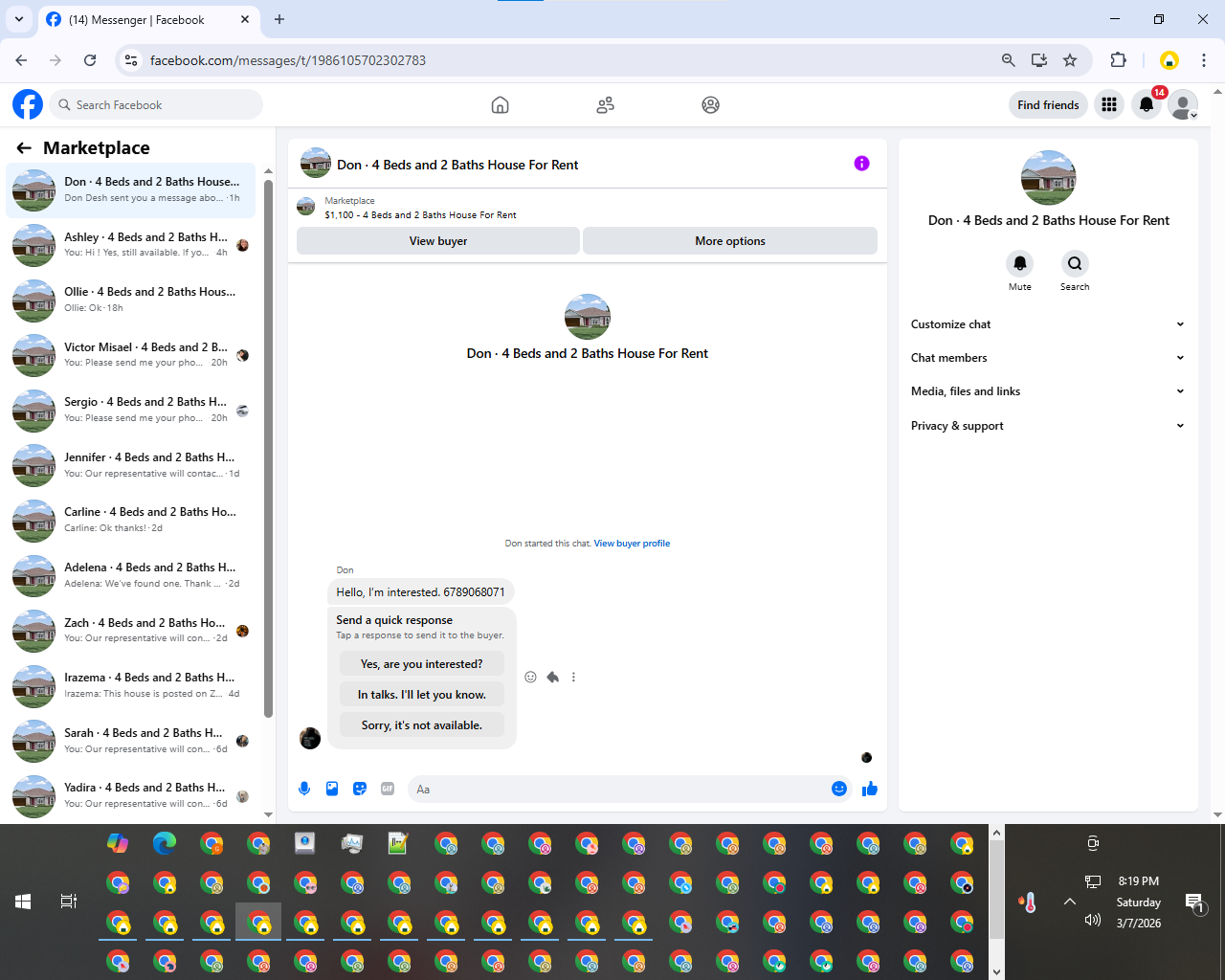Image resolution: width=1225 pixels, height=980 pixels.
Task: Open the Facebook Home icon
Action: click(x=500, y=105)
